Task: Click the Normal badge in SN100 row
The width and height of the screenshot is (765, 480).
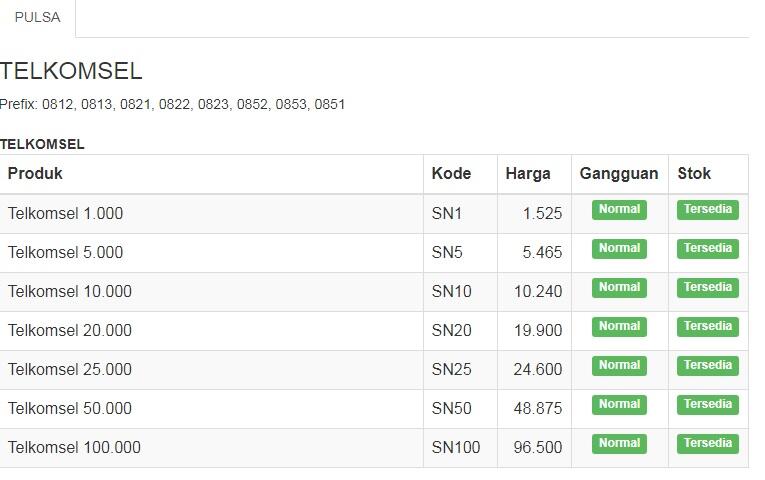Action: point(619,444)
